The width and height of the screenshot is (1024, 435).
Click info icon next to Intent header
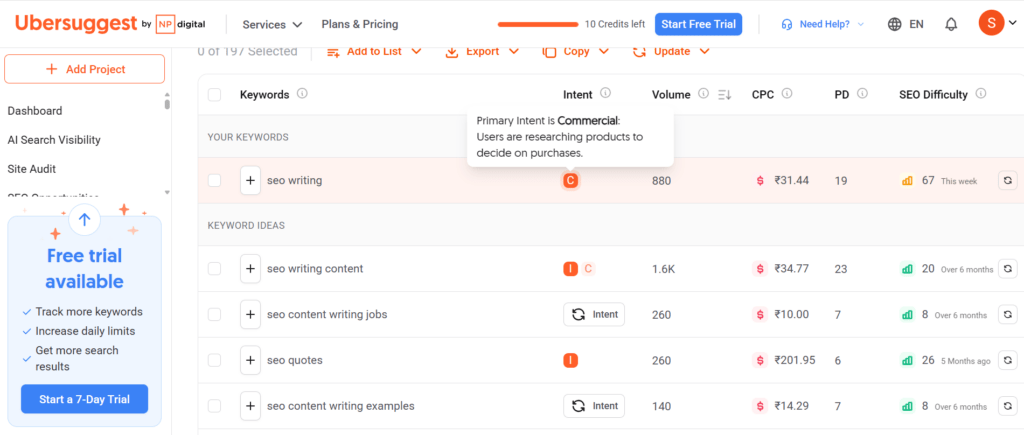tap(605, 93)
